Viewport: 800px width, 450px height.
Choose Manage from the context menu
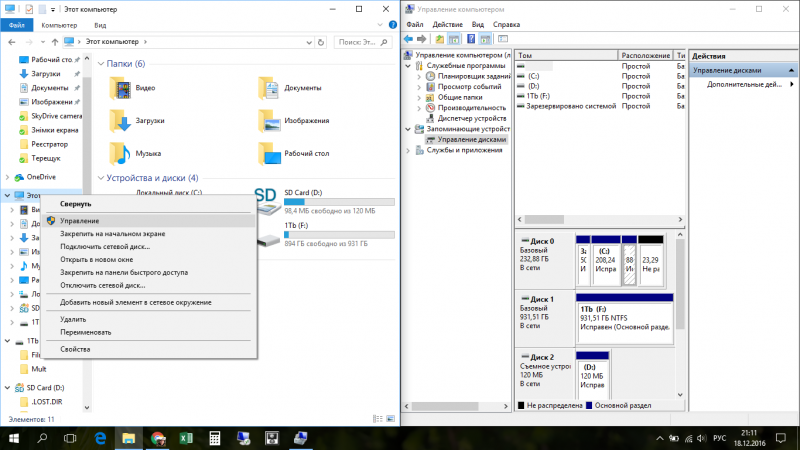pyautogui.click(x=79, y=220)
